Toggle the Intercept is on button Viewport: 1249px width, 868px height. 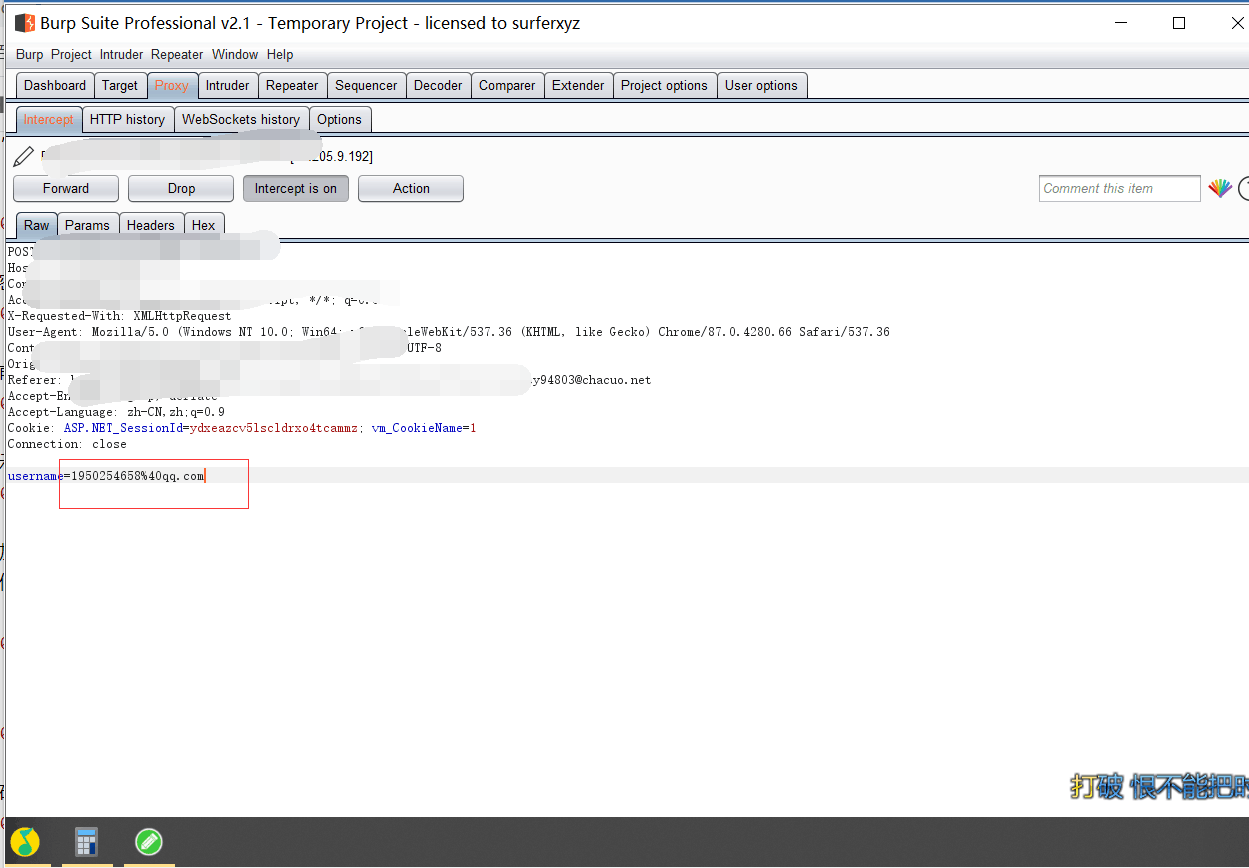(x=296, y=188)
